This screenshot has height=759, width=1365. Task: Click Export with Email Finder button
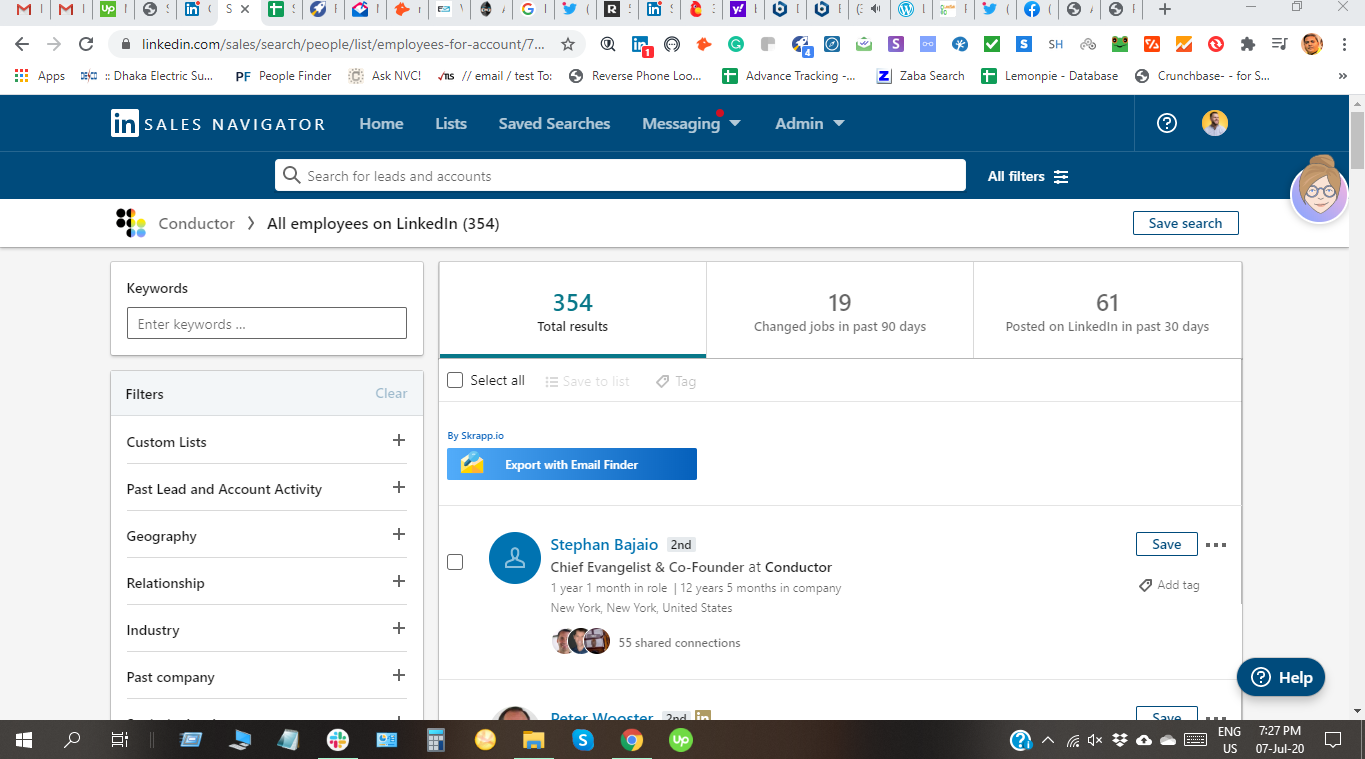point(571,465)
